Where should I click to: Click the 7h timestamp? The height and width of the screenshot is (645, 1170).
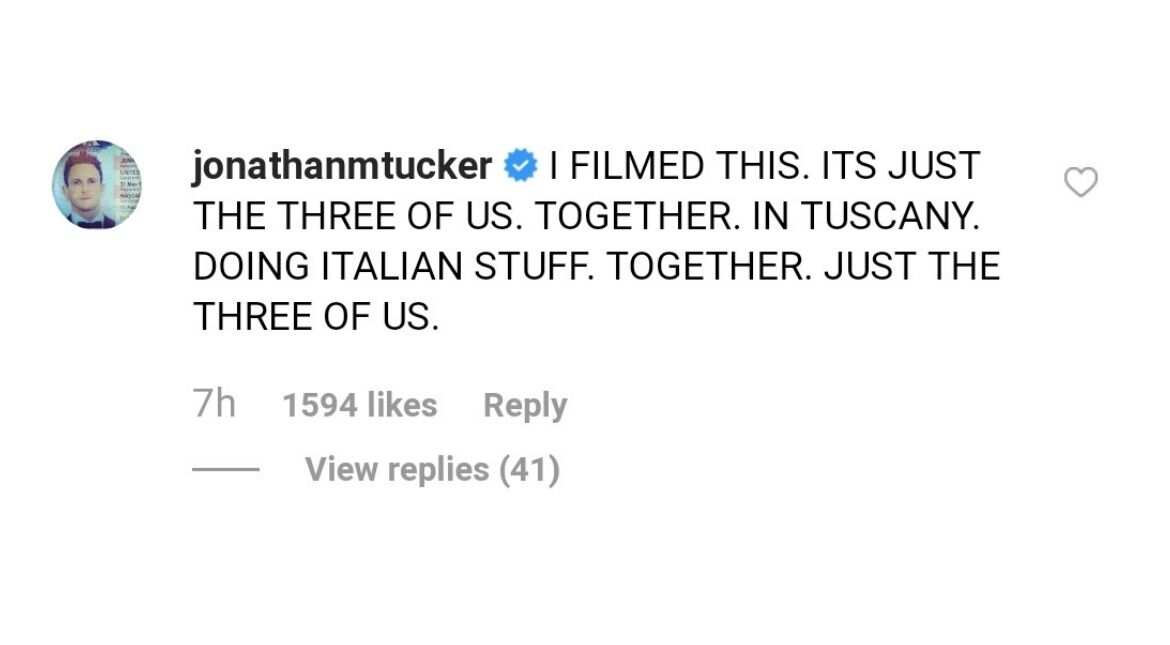[215, 404]
